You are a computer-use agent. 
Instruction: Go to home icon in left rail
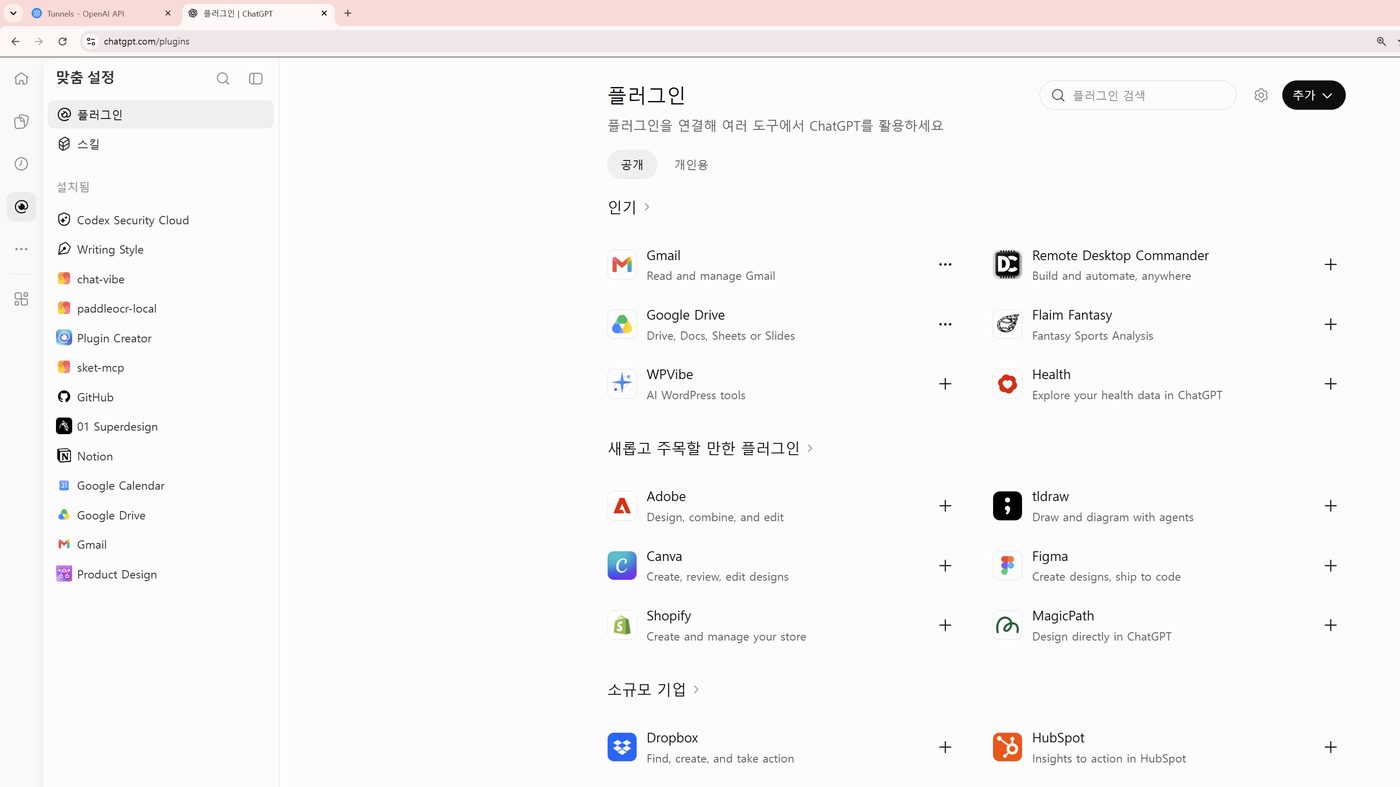pyautogui.click(x=21, y=79)
